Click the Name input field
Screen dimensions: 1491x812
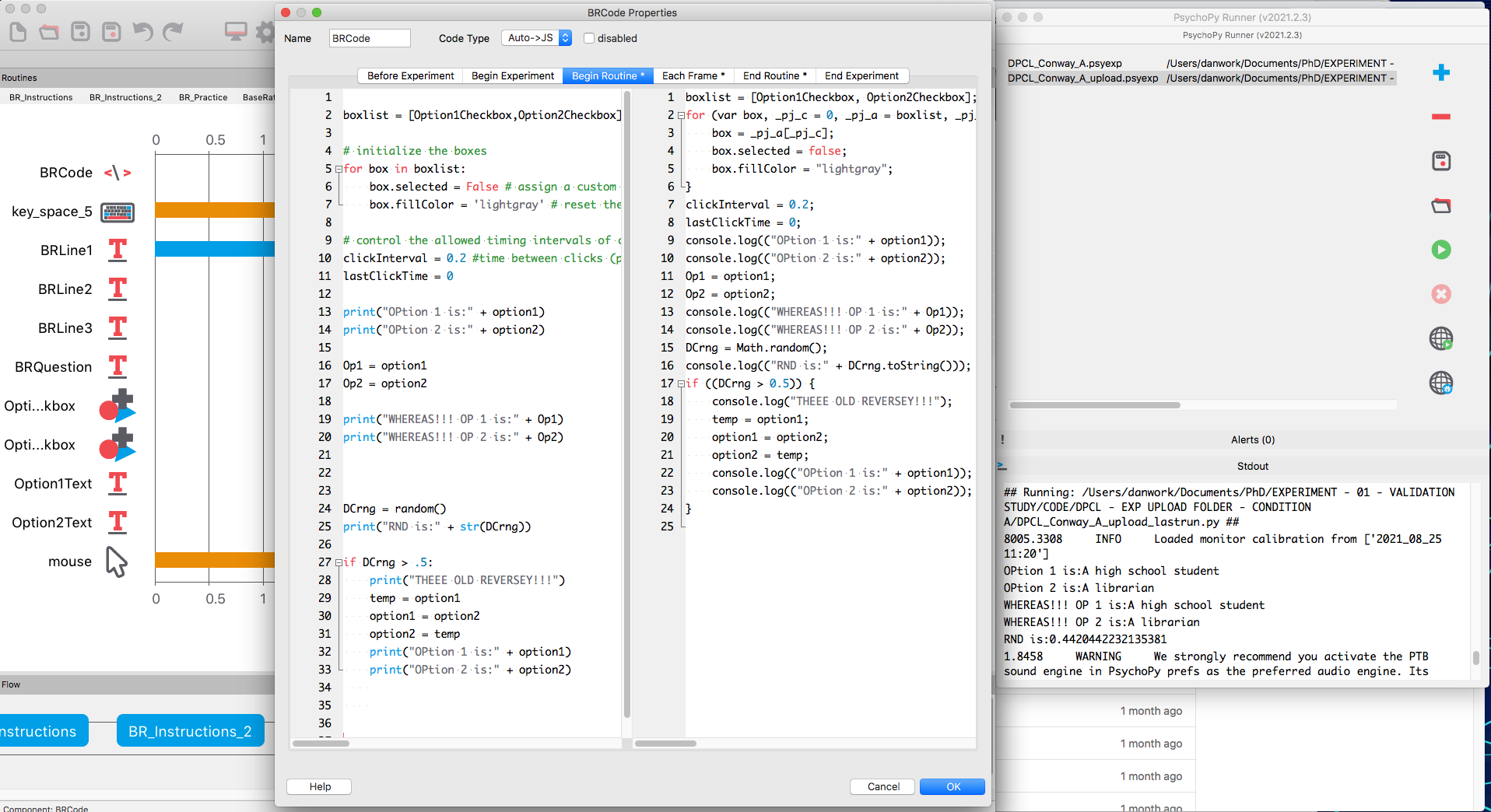369,38
